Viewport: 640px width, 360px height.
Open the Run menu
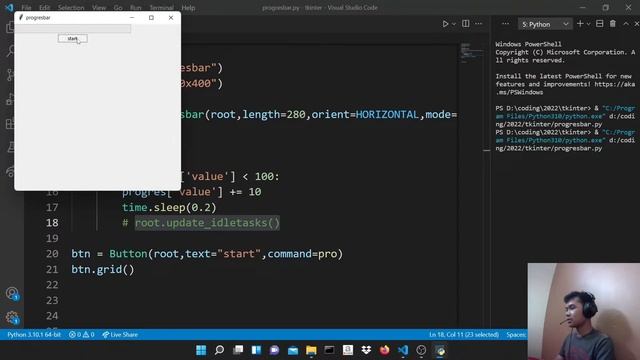pyautogui.click(x=136, y=8)
